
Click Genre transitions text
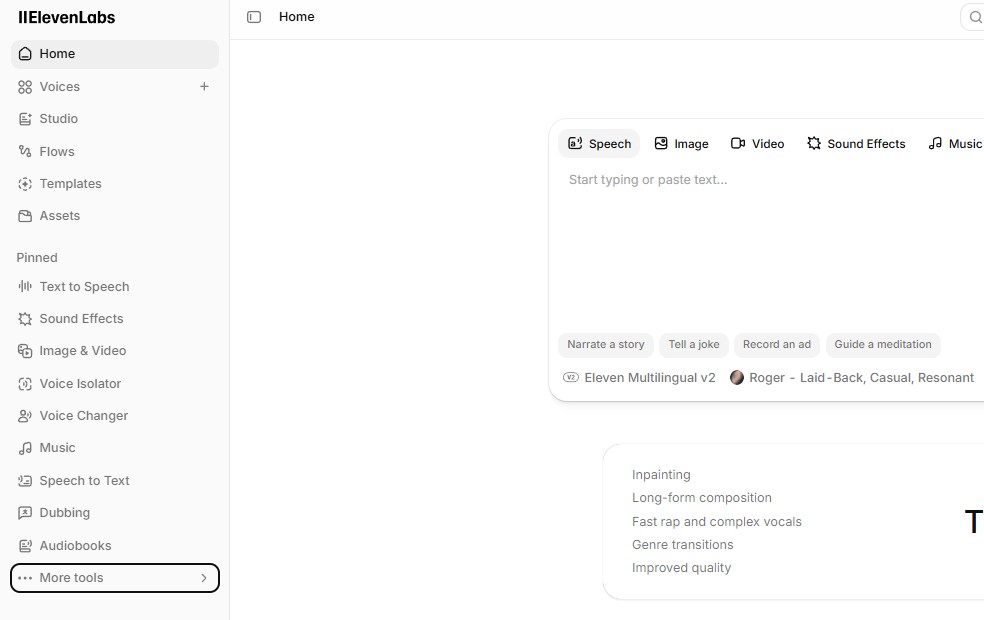[683, 545]
